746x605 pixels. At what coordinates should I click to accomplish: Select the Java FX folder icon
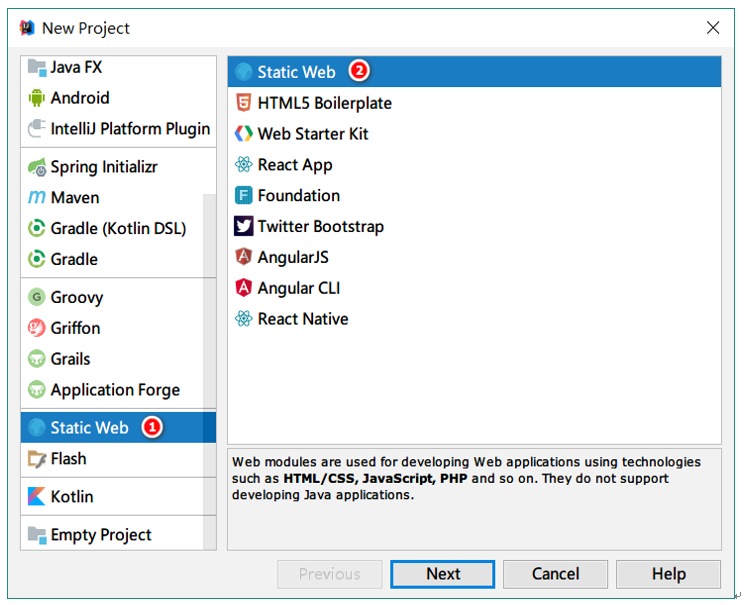coord(37,68)
